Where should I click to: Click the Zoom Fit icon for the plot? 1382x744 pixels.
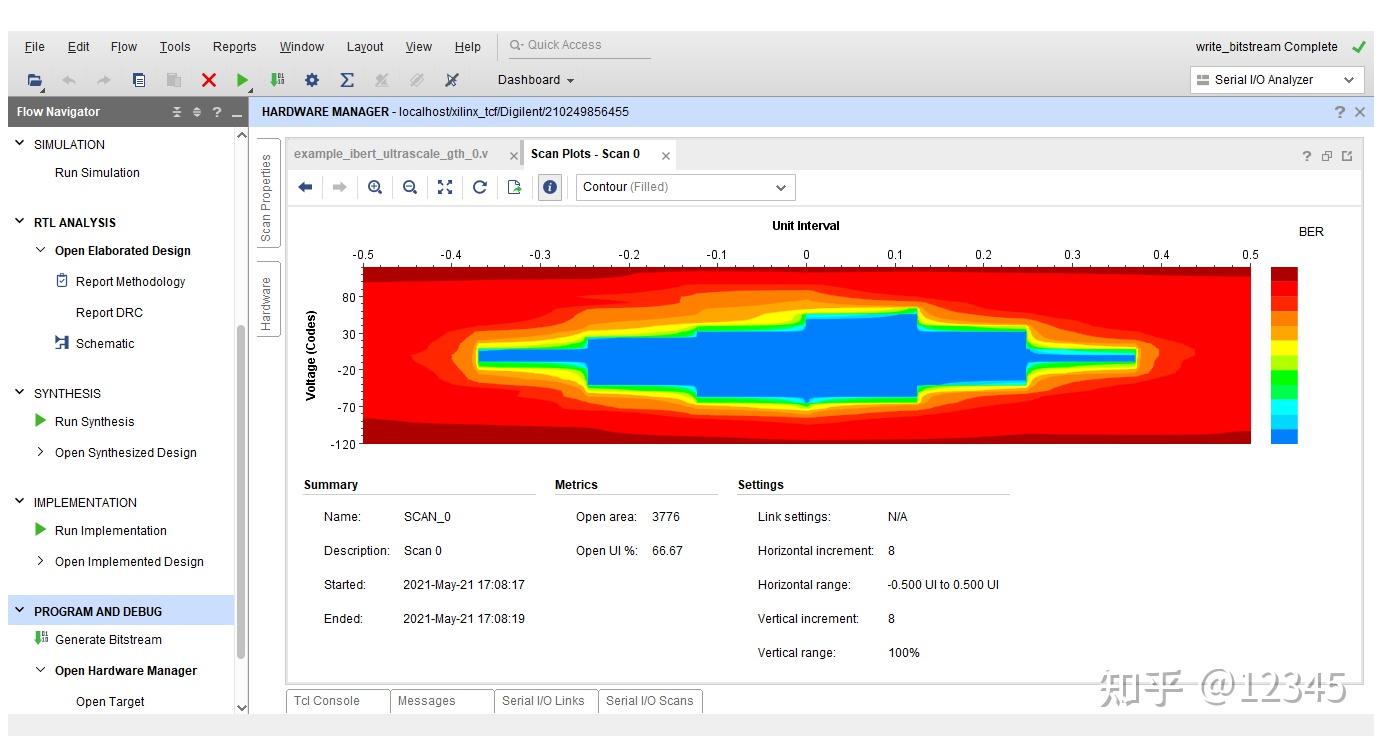(445, 187)
